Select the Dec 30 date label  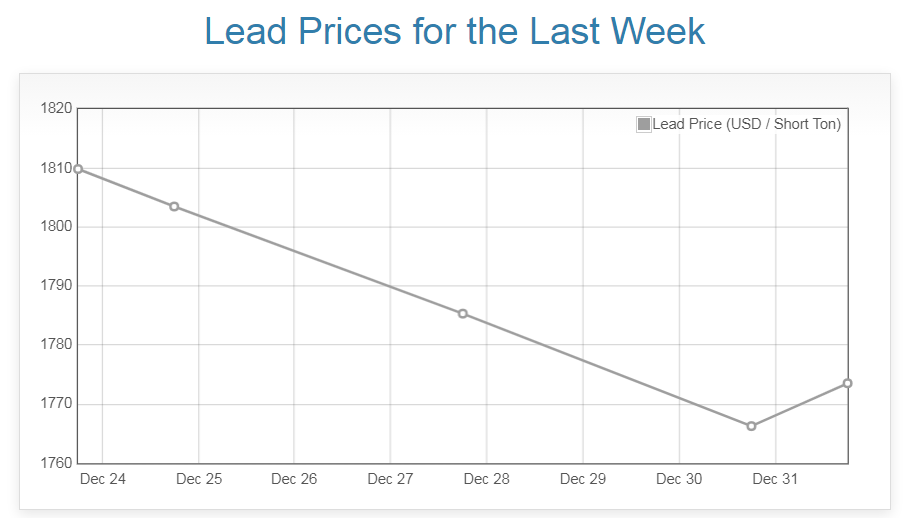click(679, 479)
